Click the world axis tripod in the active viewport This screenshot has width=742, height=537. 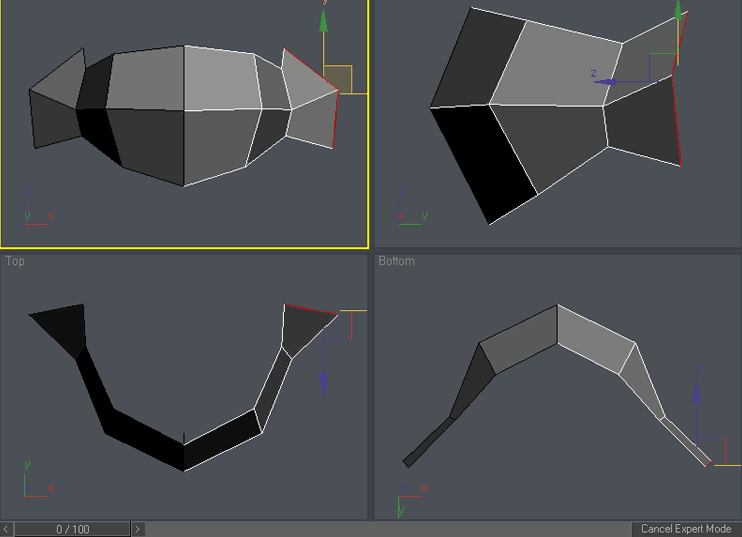pos(33,217)
